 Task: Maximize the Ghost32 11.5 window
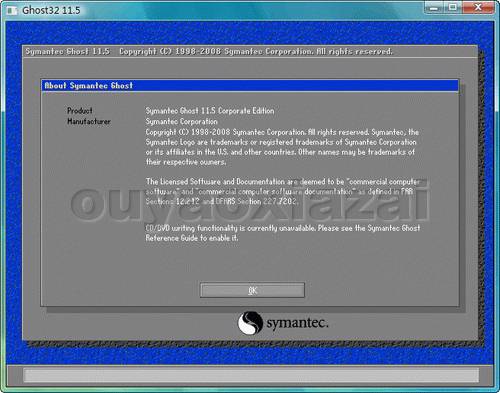point(453,7)
